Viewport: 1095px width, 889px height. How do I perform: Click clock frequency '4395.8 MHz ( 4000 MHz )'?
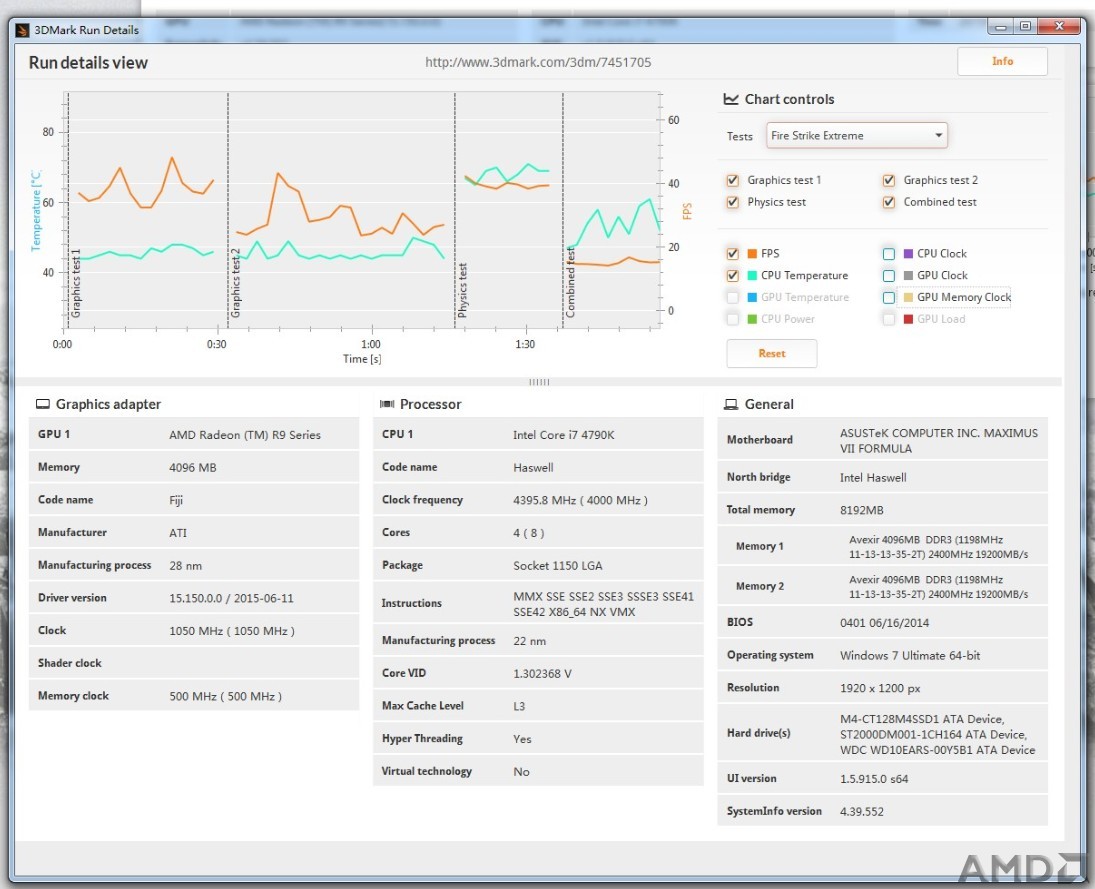tap(580, 500)
